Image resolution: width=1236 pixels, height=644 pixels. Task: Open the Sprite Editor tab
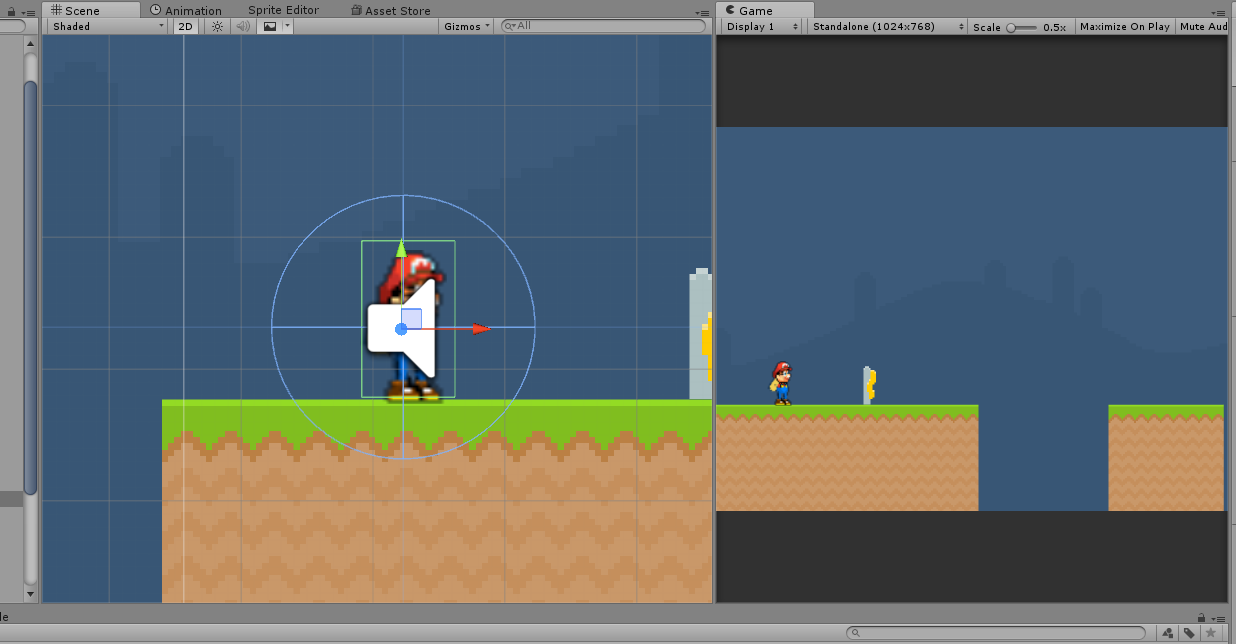(284, 10)
